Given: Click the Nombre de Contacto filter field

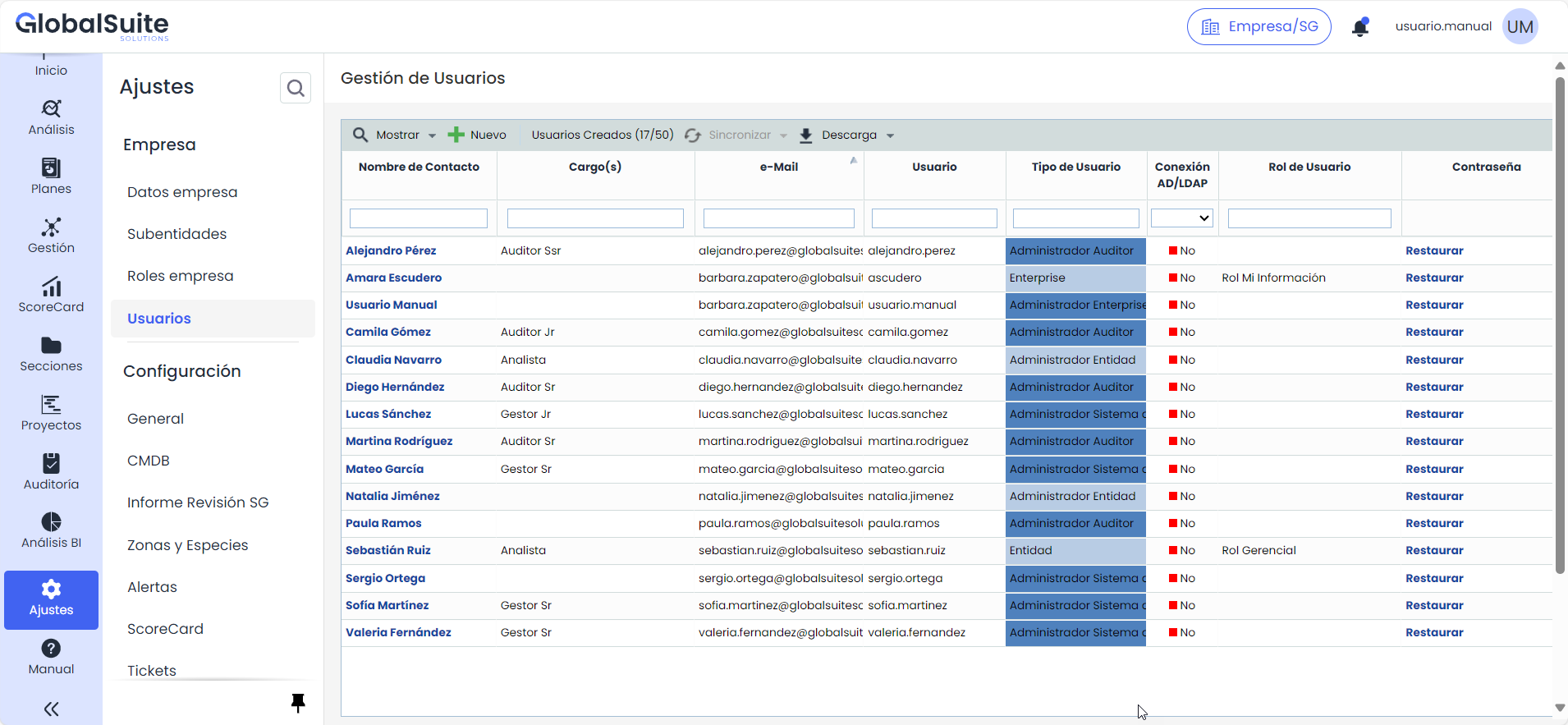Looking at the screenshot, I should pos(419,218).
